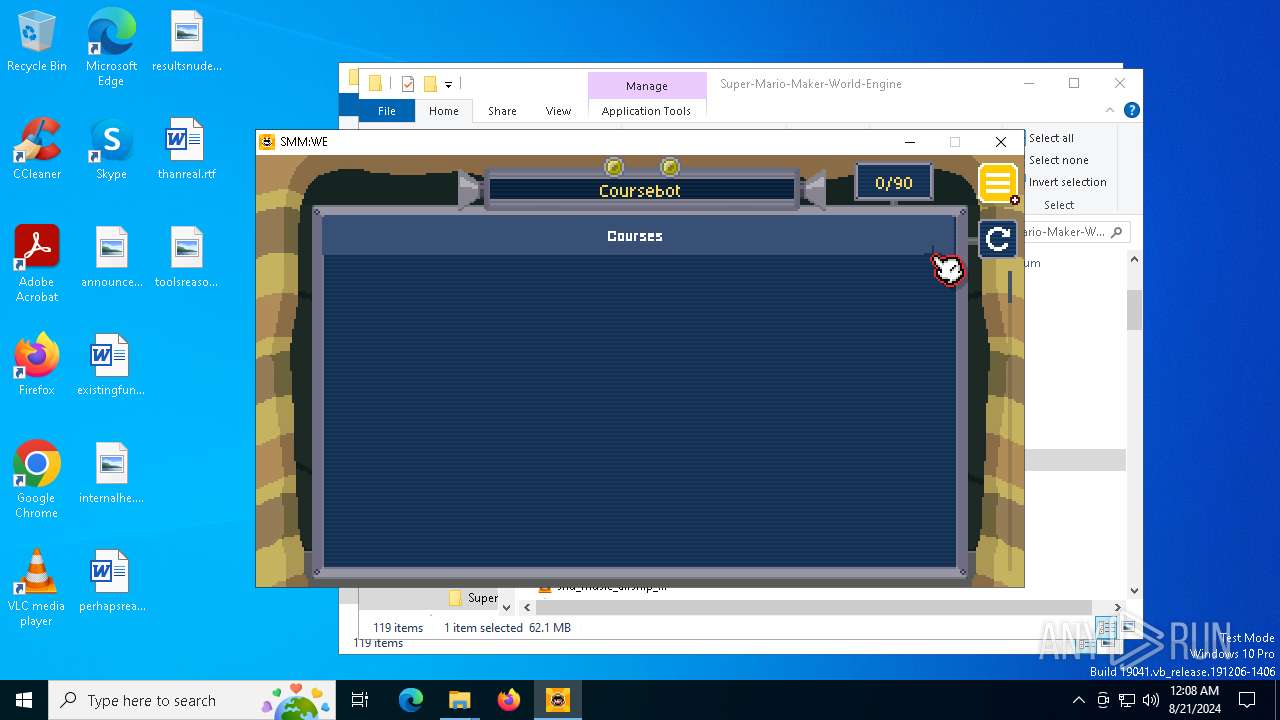Open File Explorer from the taskbar

tap(459, 700)
